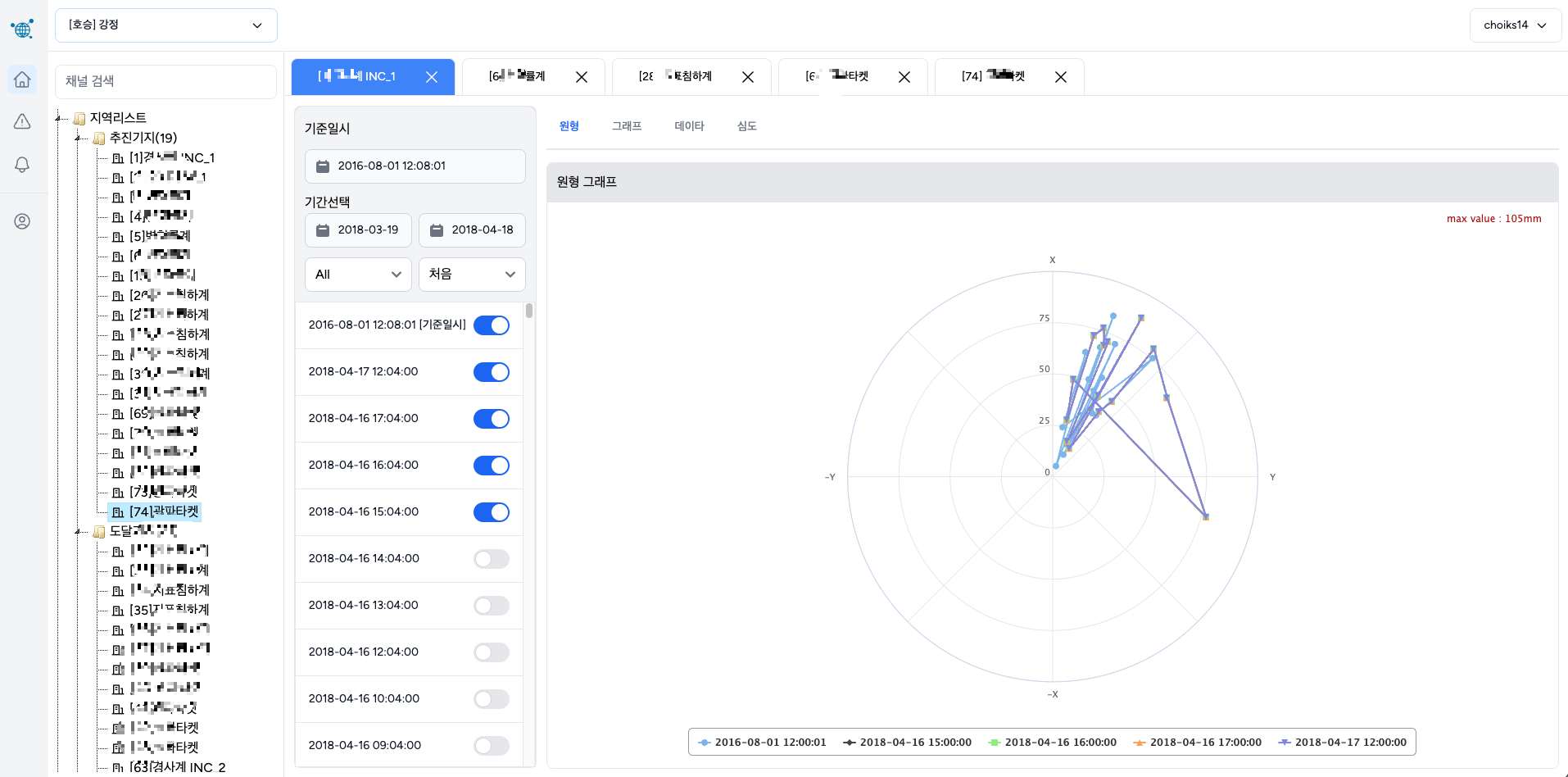This screenshot has height=777, width=1568.
Task: Switch to the 원형 tab
Action: (x=569, y=126)
